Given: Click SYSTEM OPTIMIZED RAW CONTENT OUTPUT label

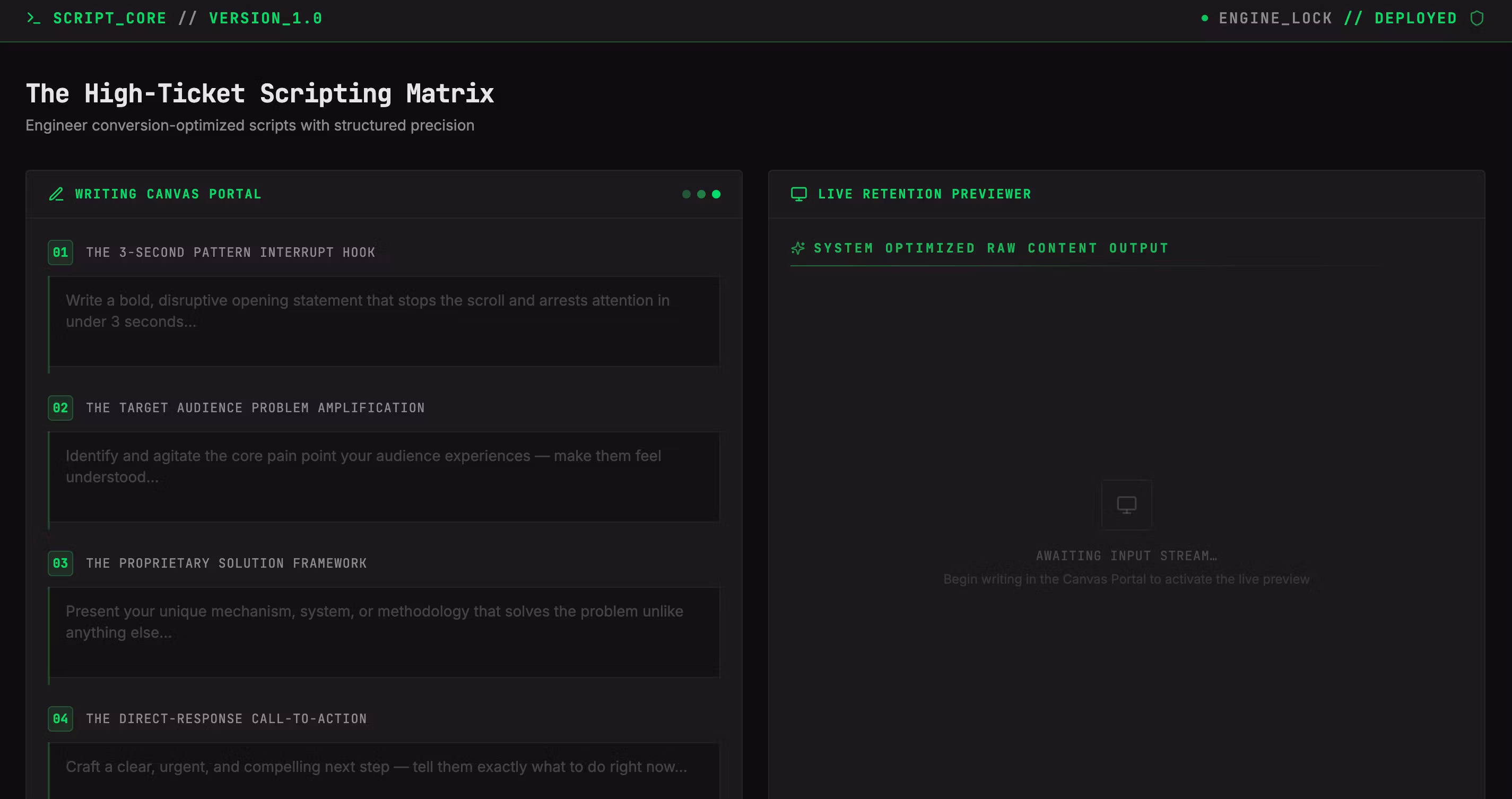Looking at the screenshot, I should 992,248.
